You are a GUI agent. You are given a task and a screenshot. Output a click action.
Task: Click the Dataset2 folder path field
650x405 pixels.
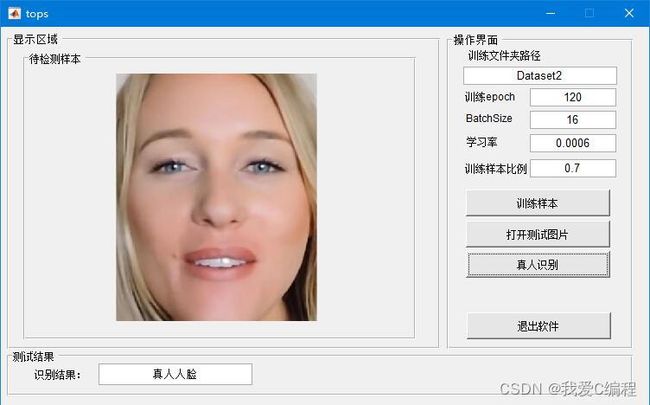click(x=540, y=76)
